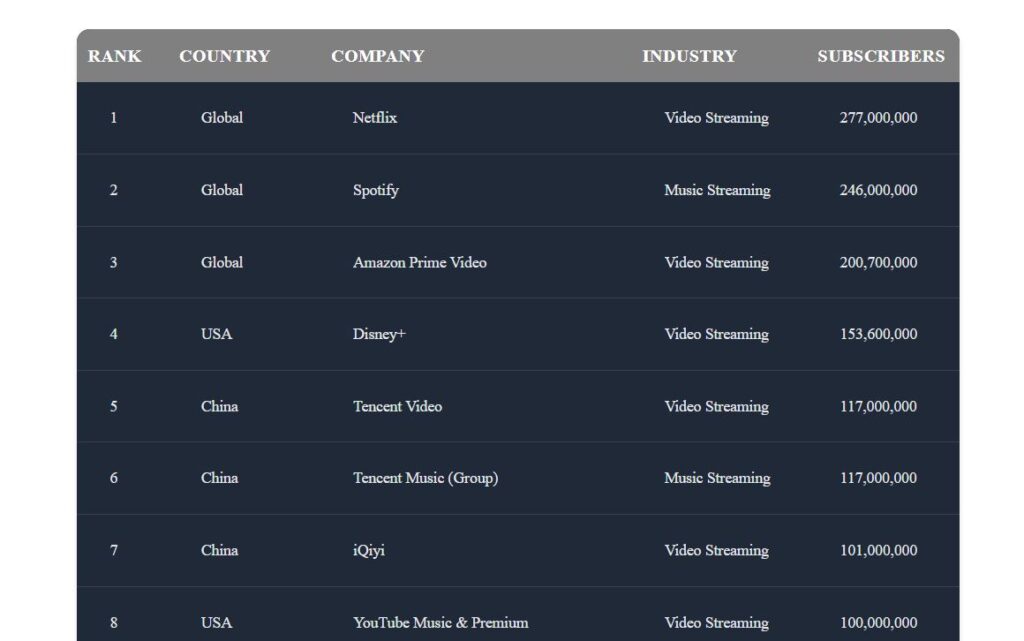Select the Tencent Music (Group) entry
Screen dimensions: 1024x641
tap(425, 478)
